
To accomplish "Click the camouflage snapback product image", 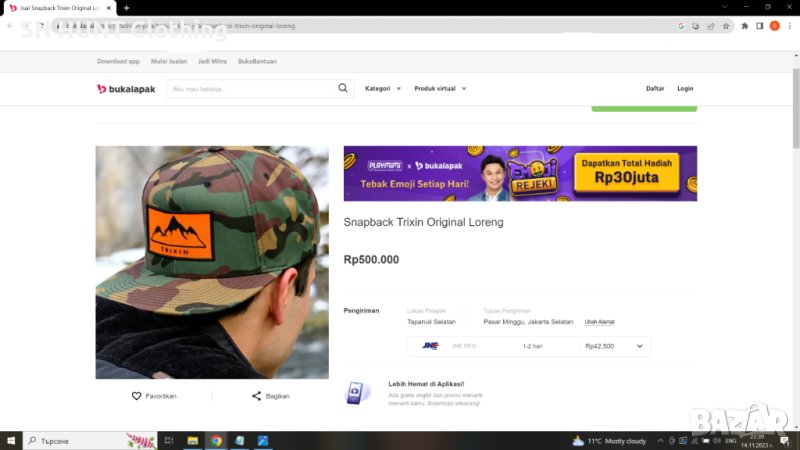I will coord(212,262).
